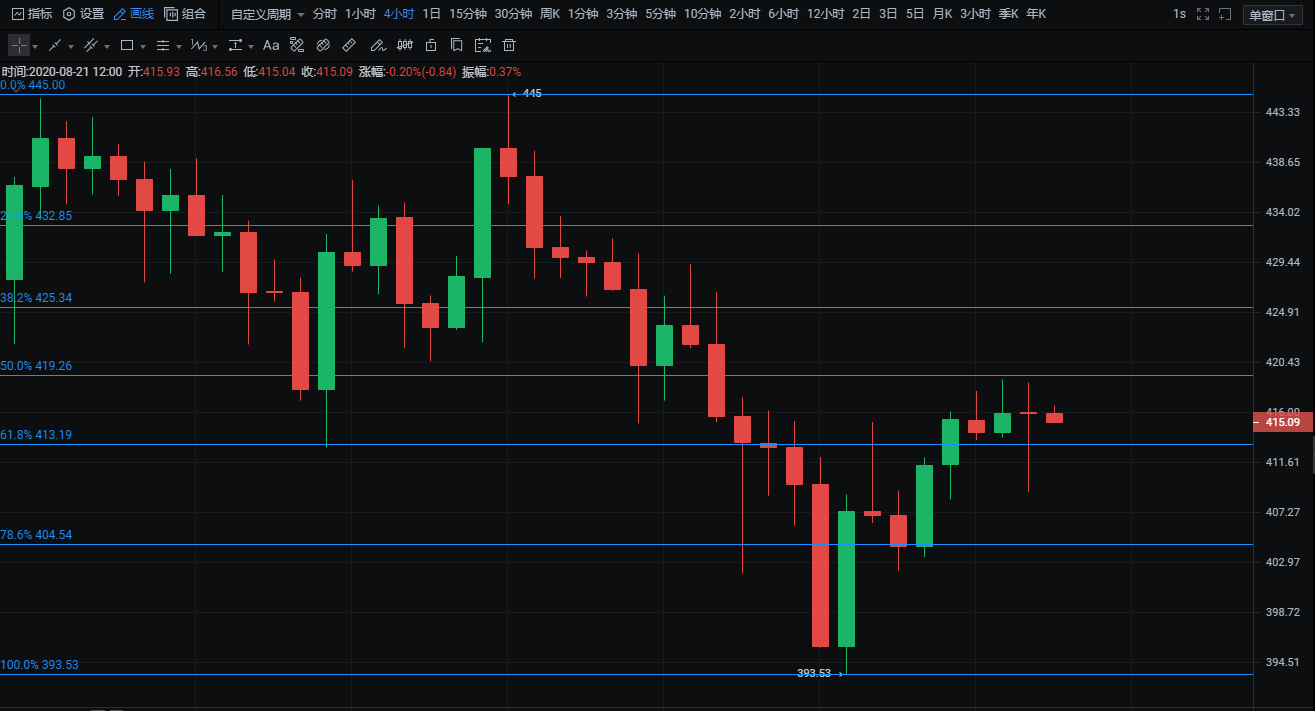
Task: Click the candlestick pattern tool icon
Action: click(x=405, y=46)
